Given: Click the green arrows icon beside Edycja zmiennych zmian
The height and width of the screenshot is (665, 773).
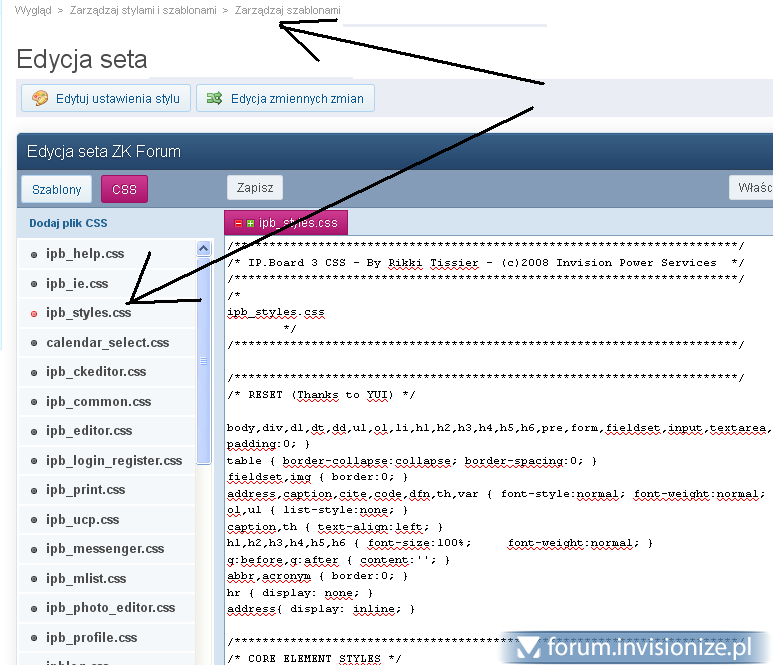Looking at the screenshot, I should point(214,98).
